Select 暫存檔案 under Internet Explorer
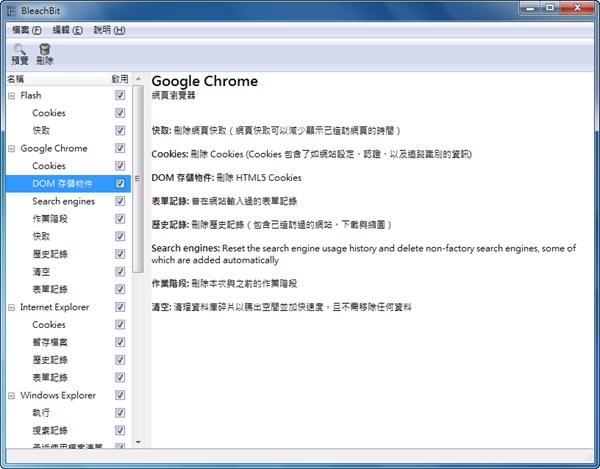The height and width of the screenshot is (469, 600). click(50, 342)
